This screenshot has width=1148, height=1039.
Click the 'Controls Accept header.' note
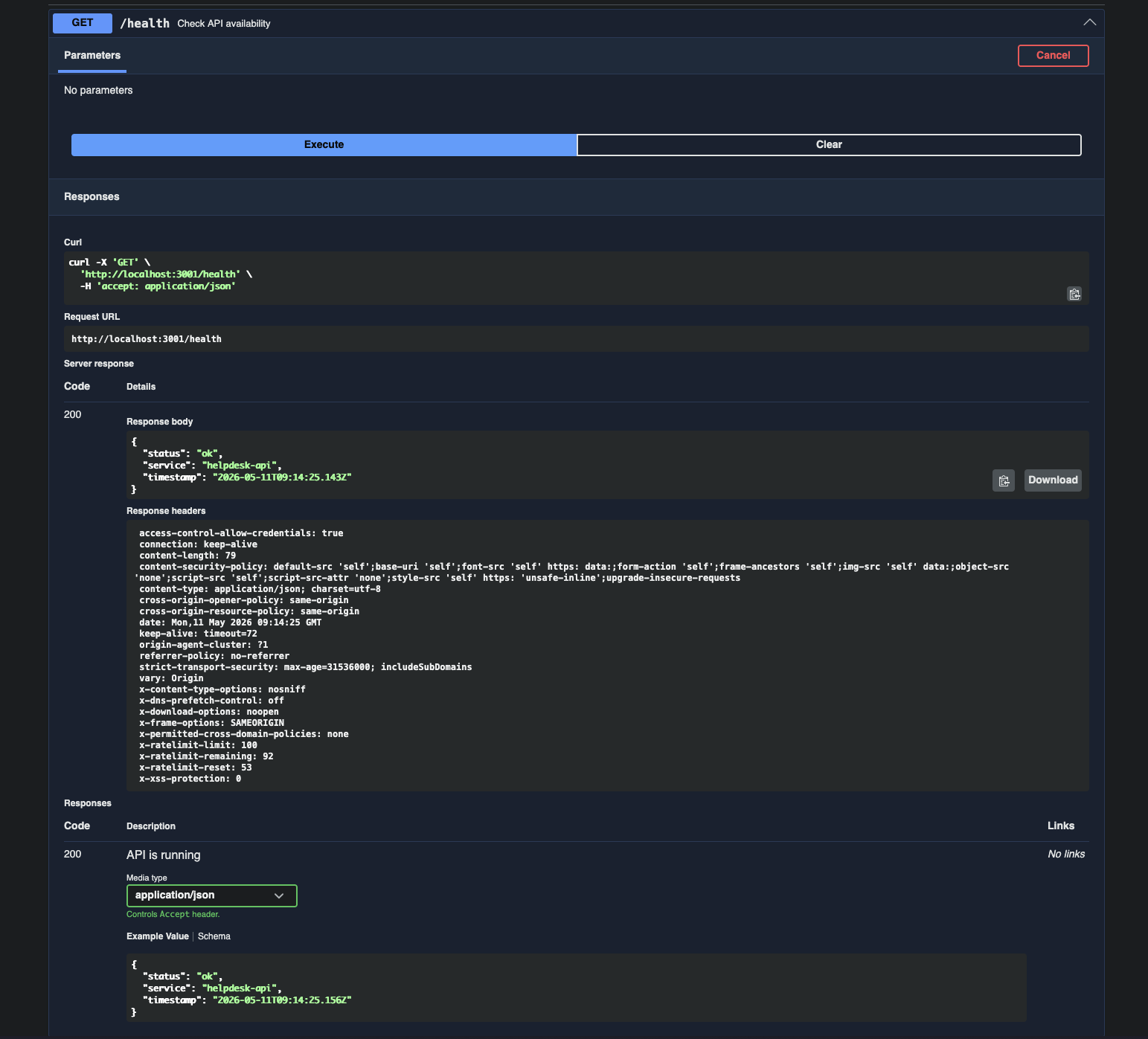(x=173, y=915)
